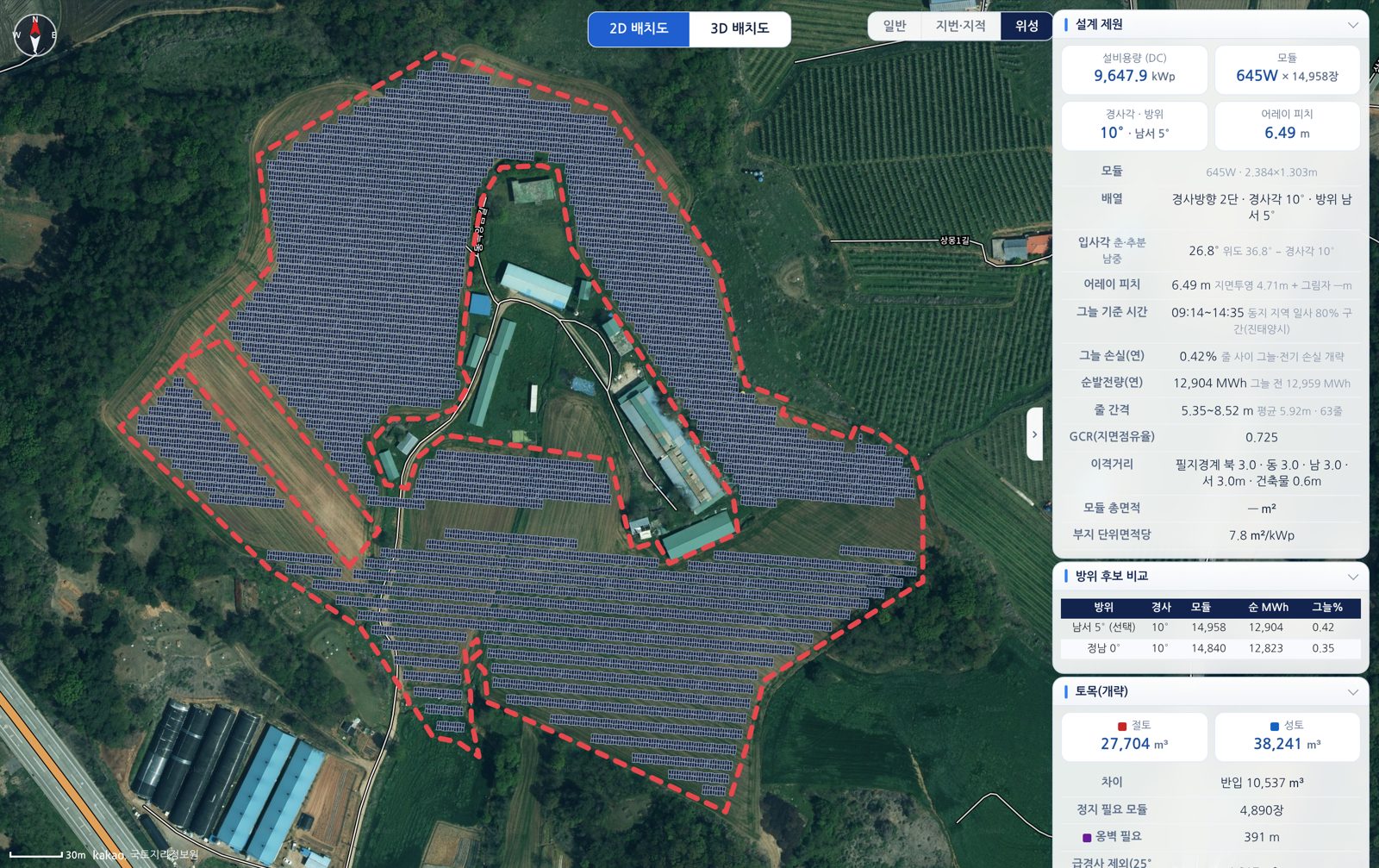1379x868 pixels.
Task: Click the 9,647.9 kWp capacity value
Action: [x=1134, y=76]
